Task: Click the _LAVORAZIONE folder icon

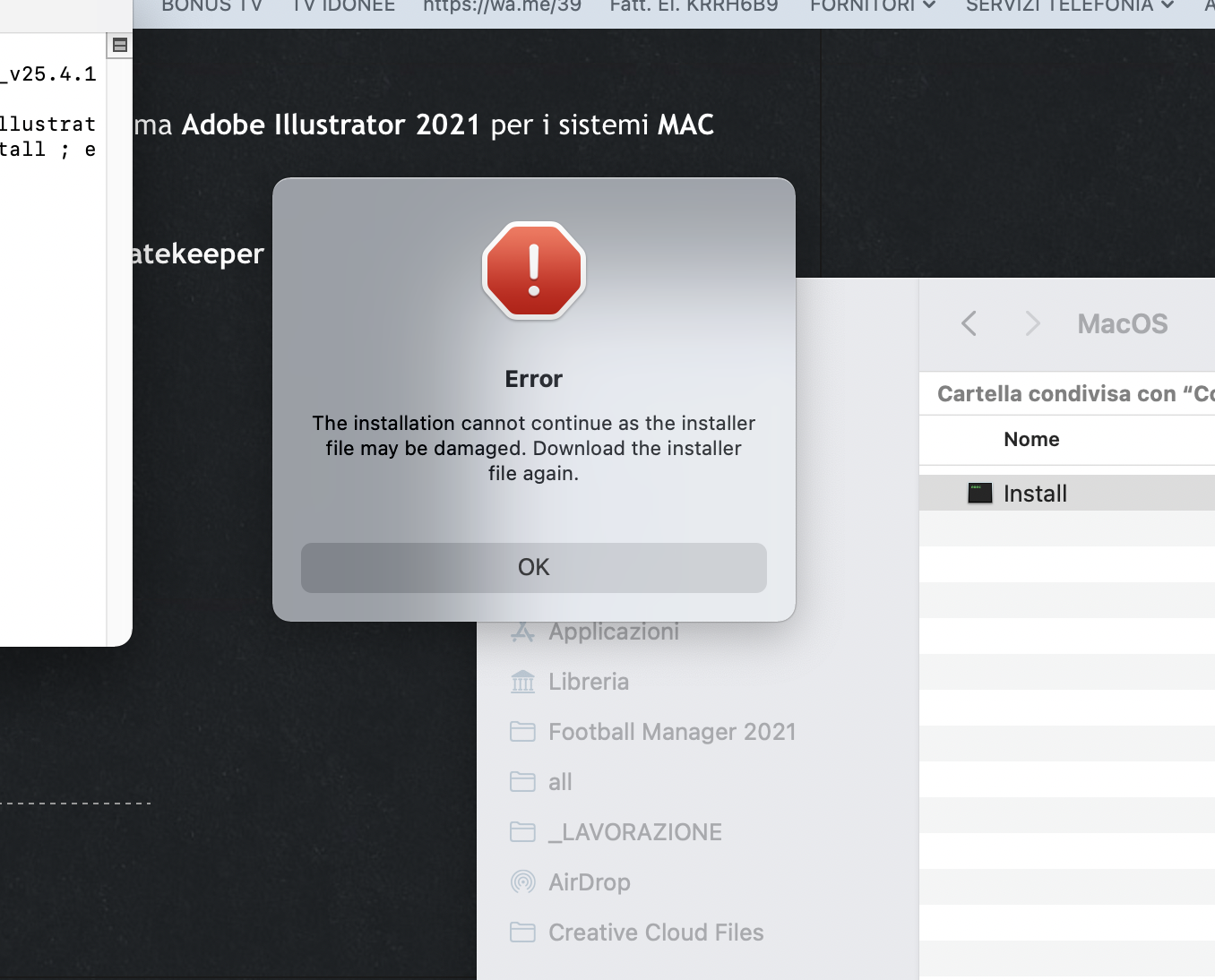Action: coord(522,832)
